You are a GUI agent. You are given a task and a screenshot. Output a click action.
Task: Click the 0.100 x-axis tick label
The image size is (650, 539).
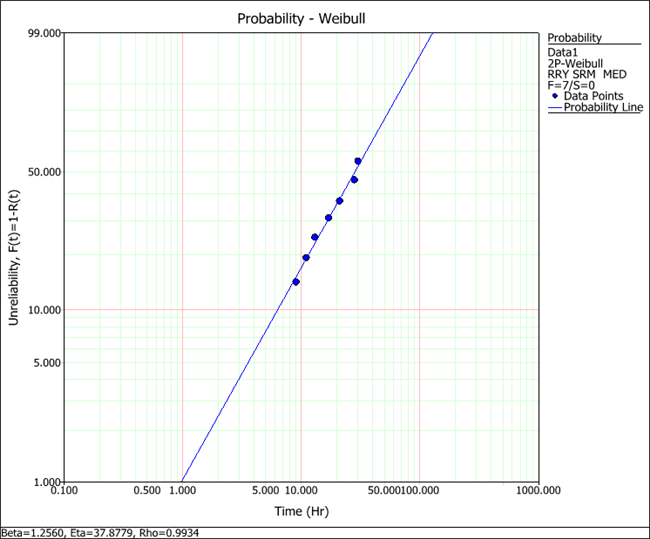coord(63,492)
